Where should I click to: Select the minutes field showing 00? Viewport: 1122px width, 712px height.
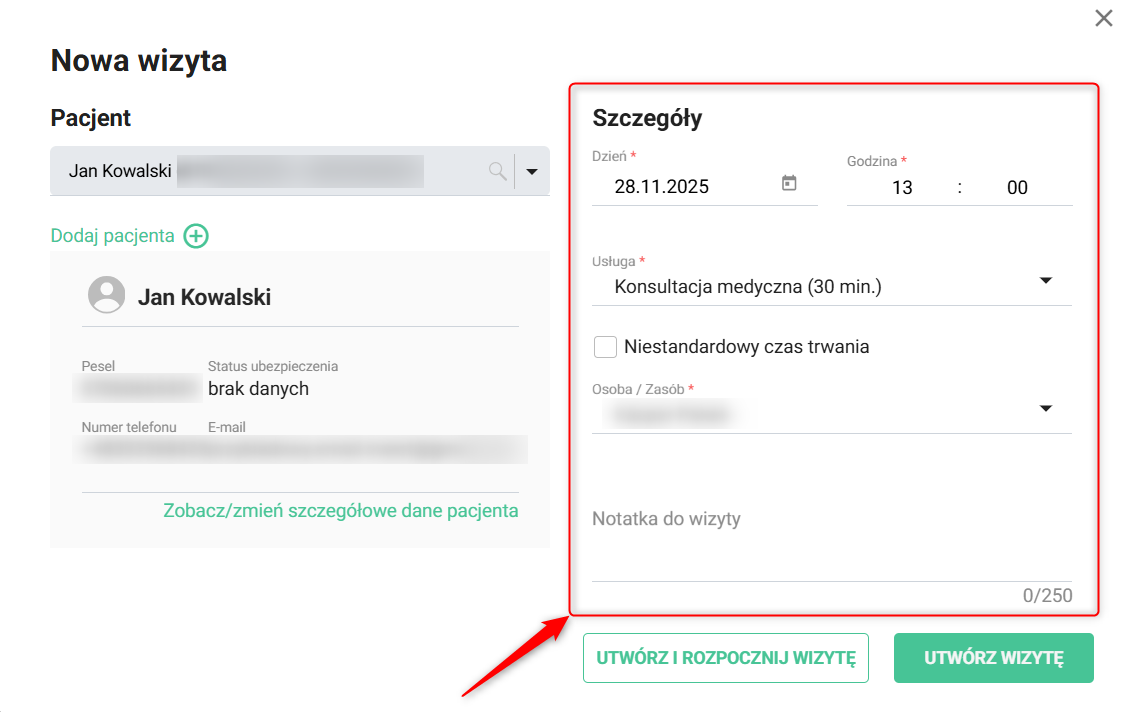1017,188
